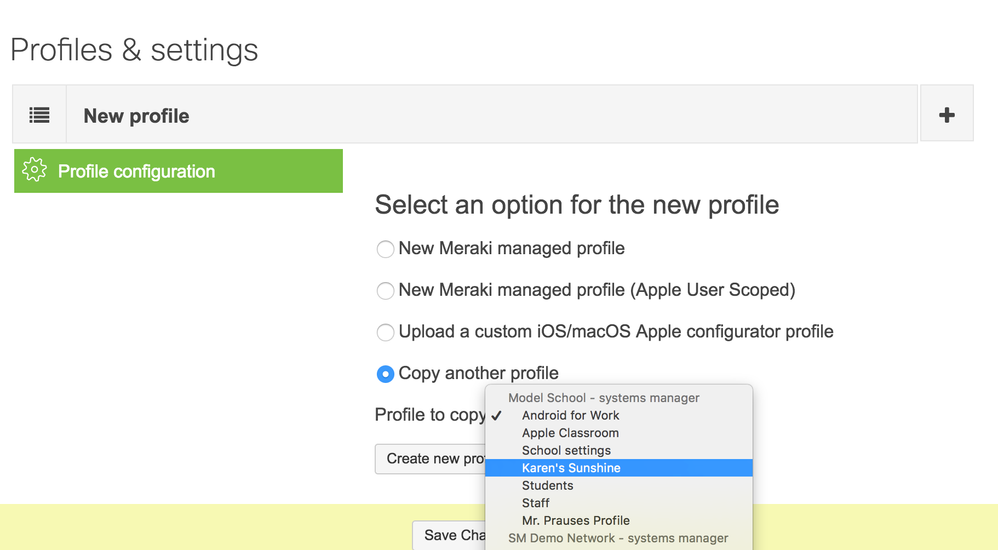Choose the Apple User Scoped profile option
The width and height of the screenshot is (998, 550).
385,291
